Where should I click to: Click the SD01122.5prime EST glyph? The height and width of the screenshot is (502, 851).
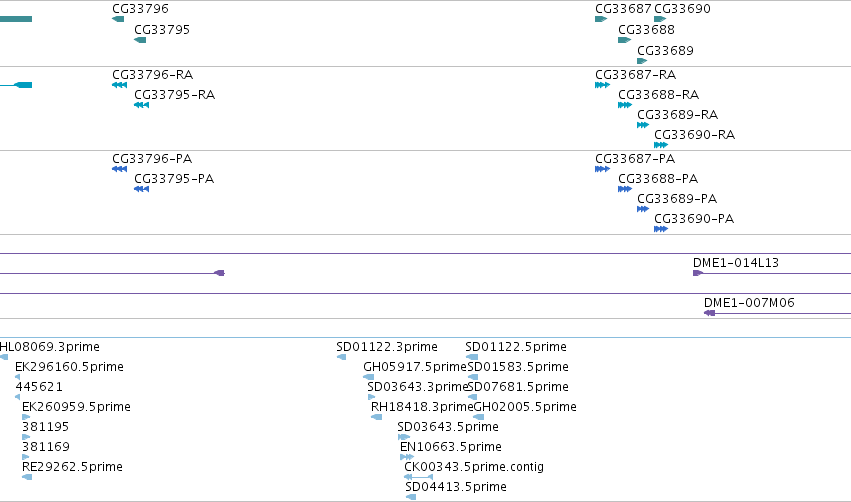coord(472,357)
